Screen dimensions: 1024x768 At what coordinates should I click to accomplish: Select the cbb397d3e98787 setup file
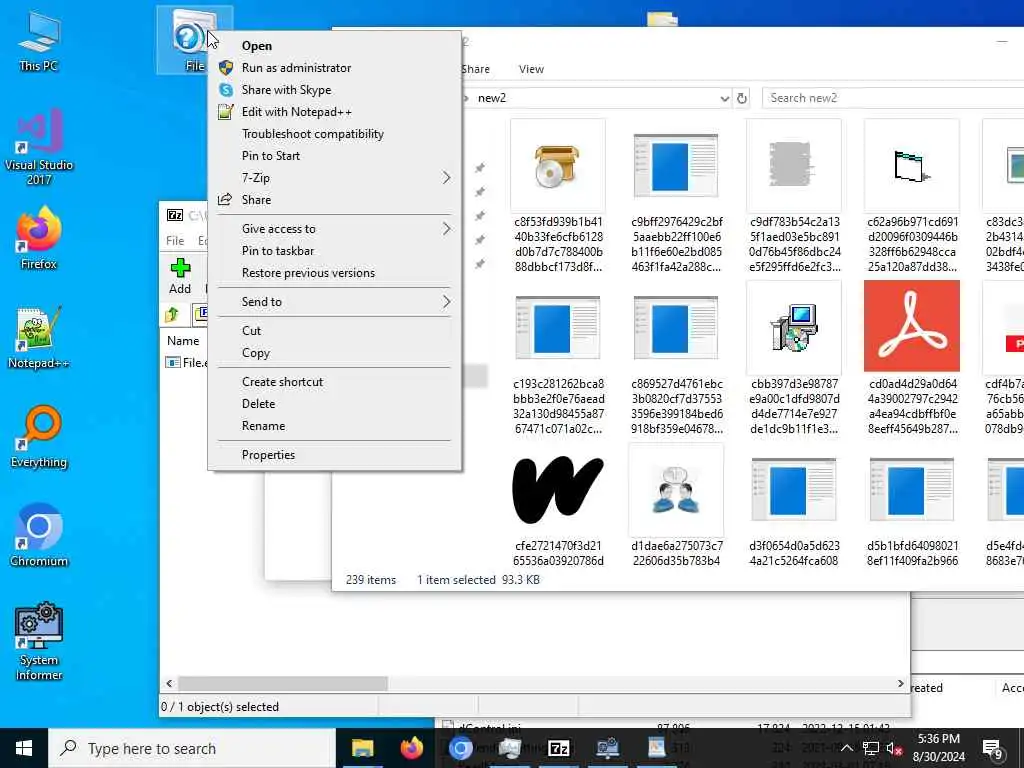click(x=793, y=327)
